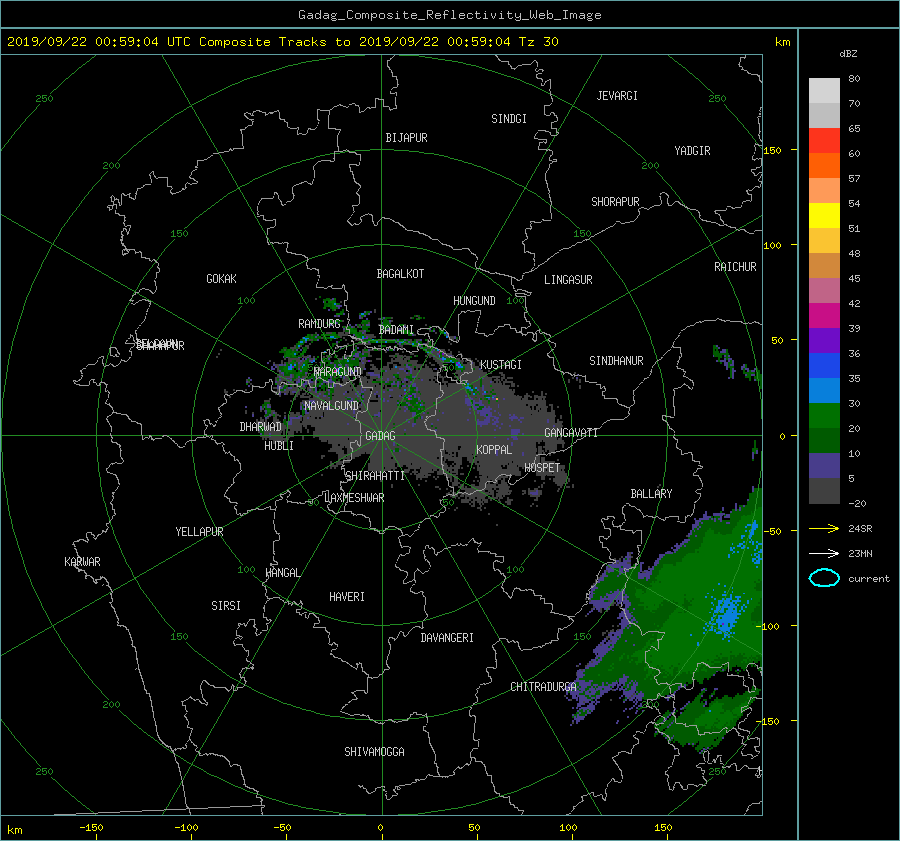Click the YADGIR city label
Image resolution: width=900 pixels, height=841 pixels.
(692, 151)
